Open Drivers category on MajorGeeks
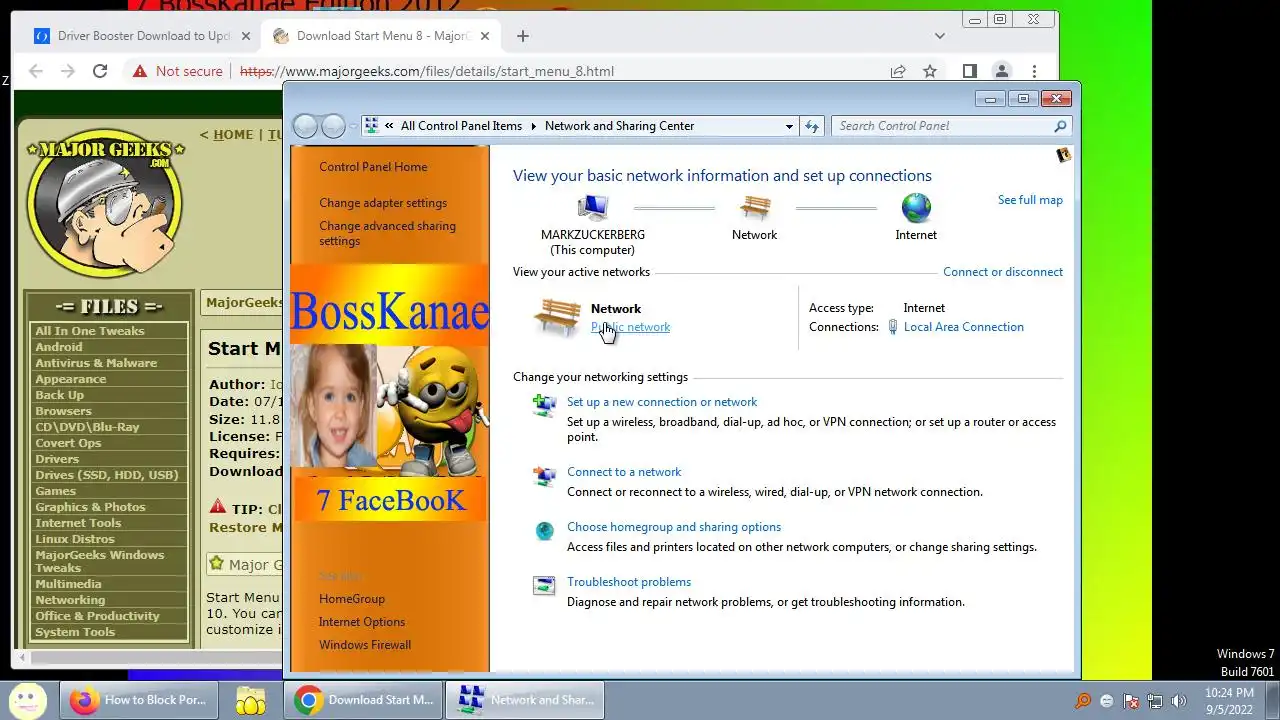This screenshot has width=1280, height=720. (x=57, y=459)
